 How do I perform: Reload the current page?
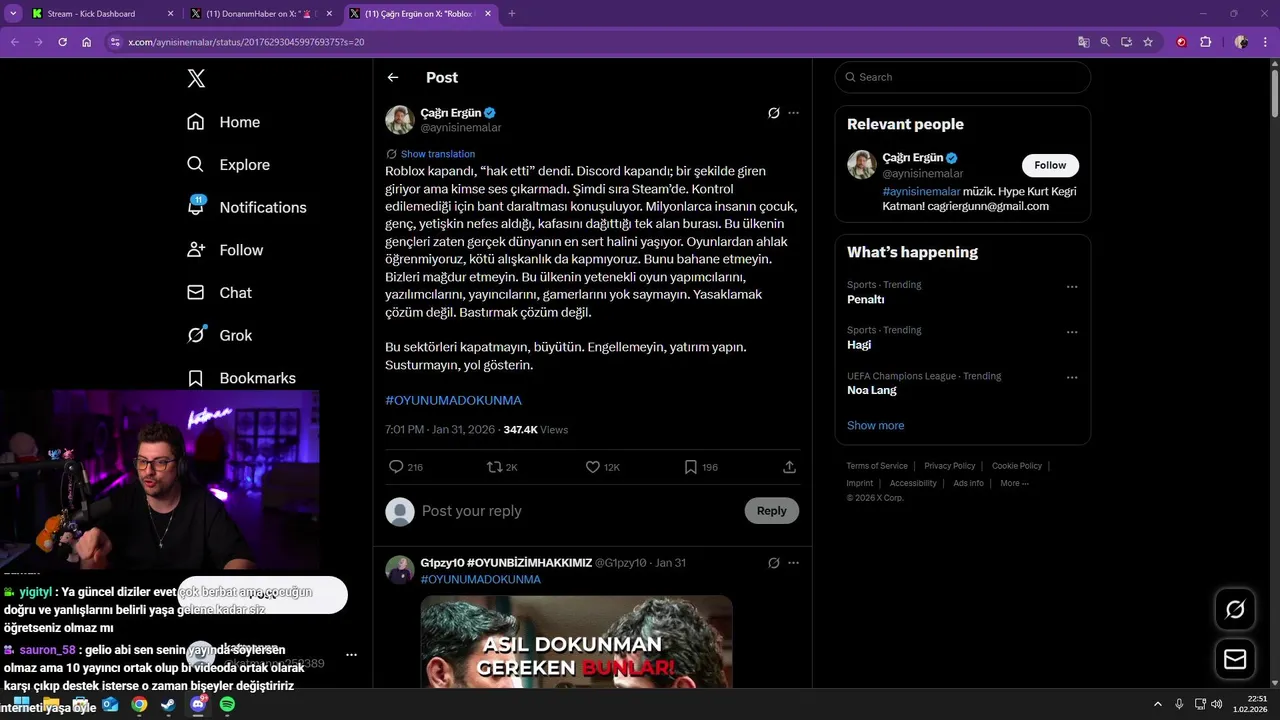[x=62, y=42]
